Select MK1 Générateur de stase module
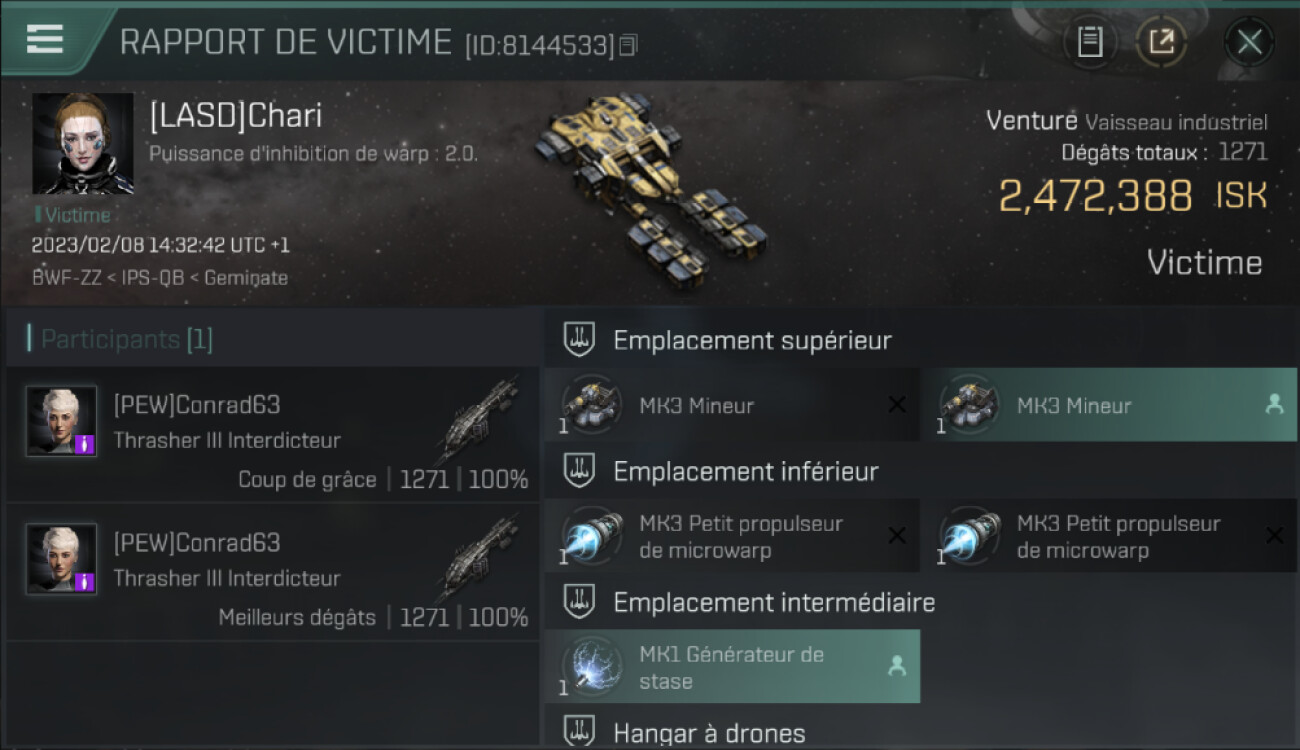Screen dimensions: 1300x750 coord(731,667)
